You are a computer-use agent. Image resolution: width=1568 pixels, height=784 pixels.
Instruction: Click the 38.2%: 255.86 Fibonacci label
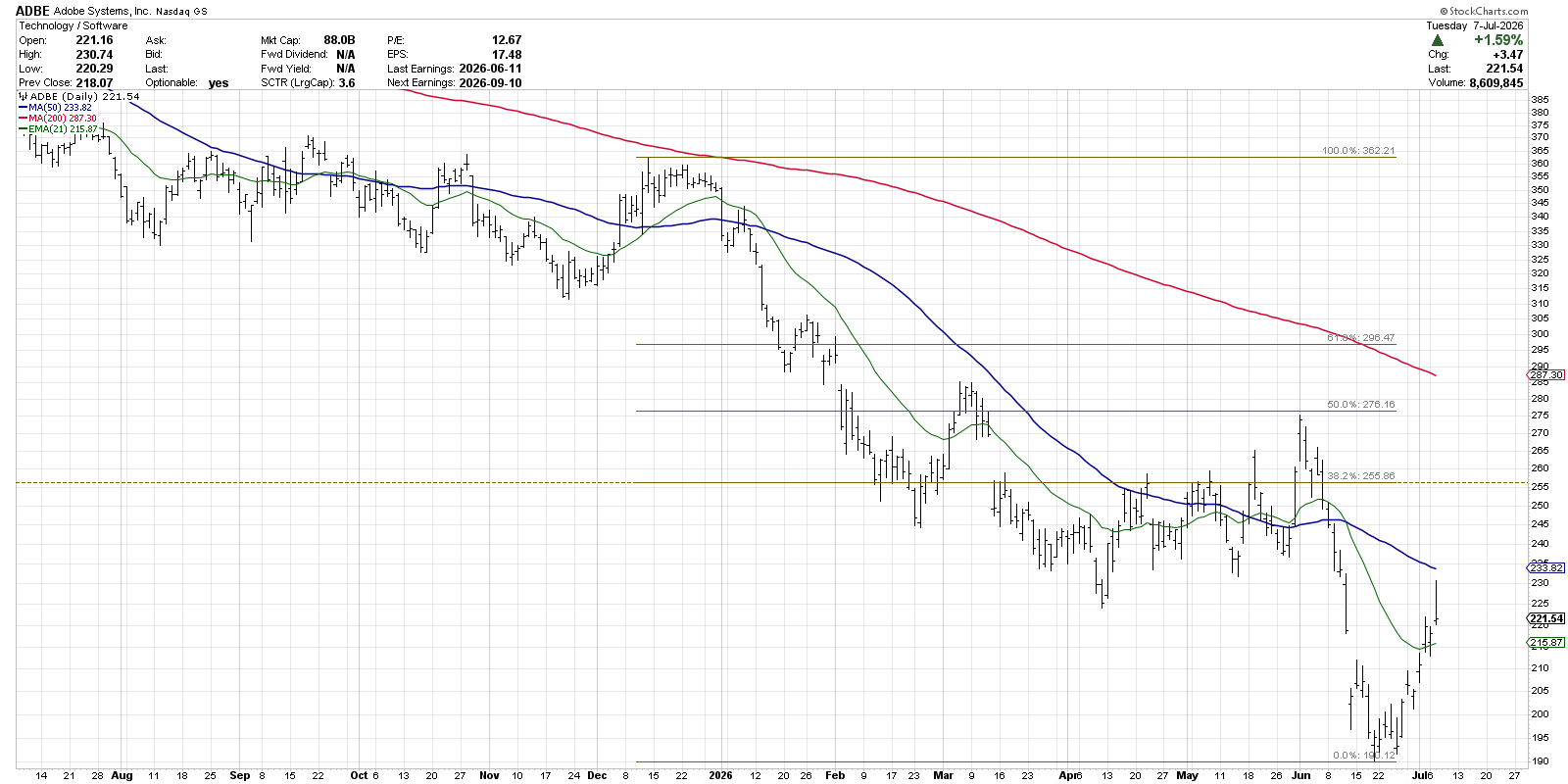coord(1360,476)
